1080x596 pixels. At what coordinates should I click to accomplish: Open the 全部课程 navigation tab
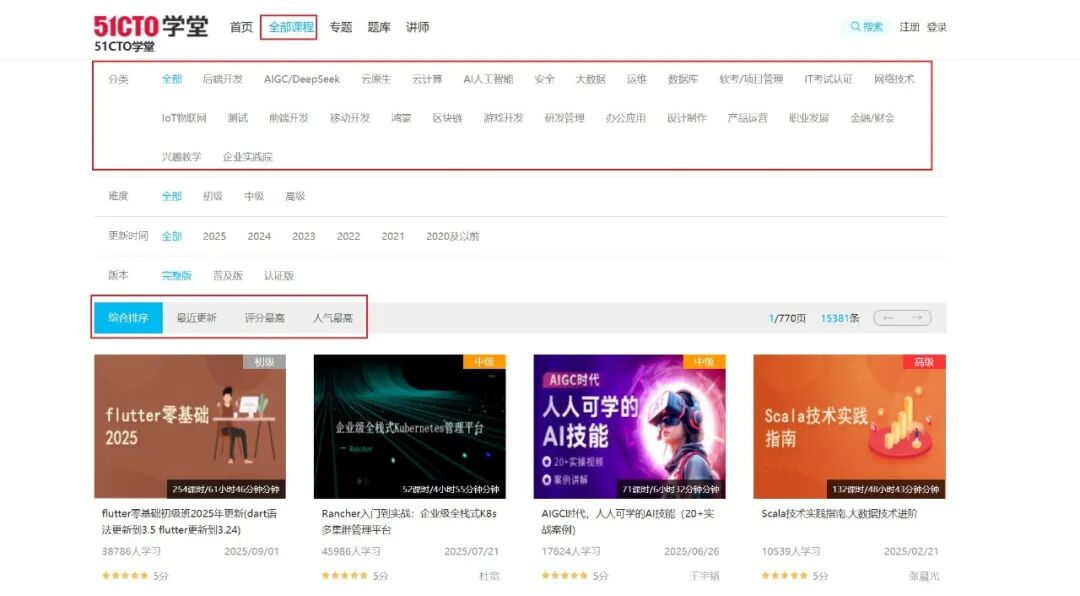click(290, 27)
